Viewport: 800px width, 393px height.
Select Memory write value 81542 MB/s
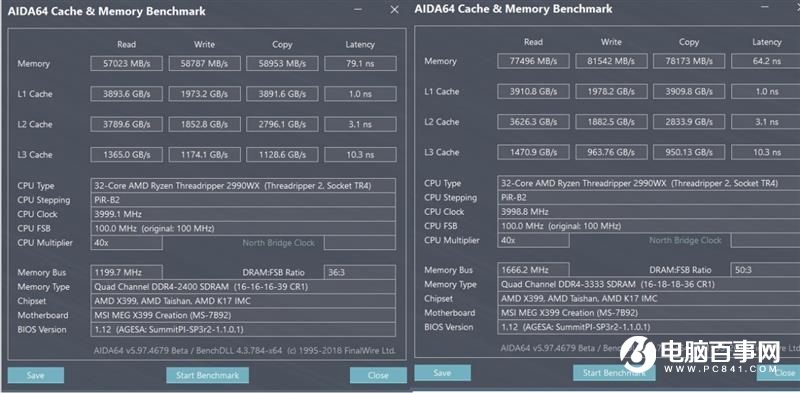click(611, 61)
